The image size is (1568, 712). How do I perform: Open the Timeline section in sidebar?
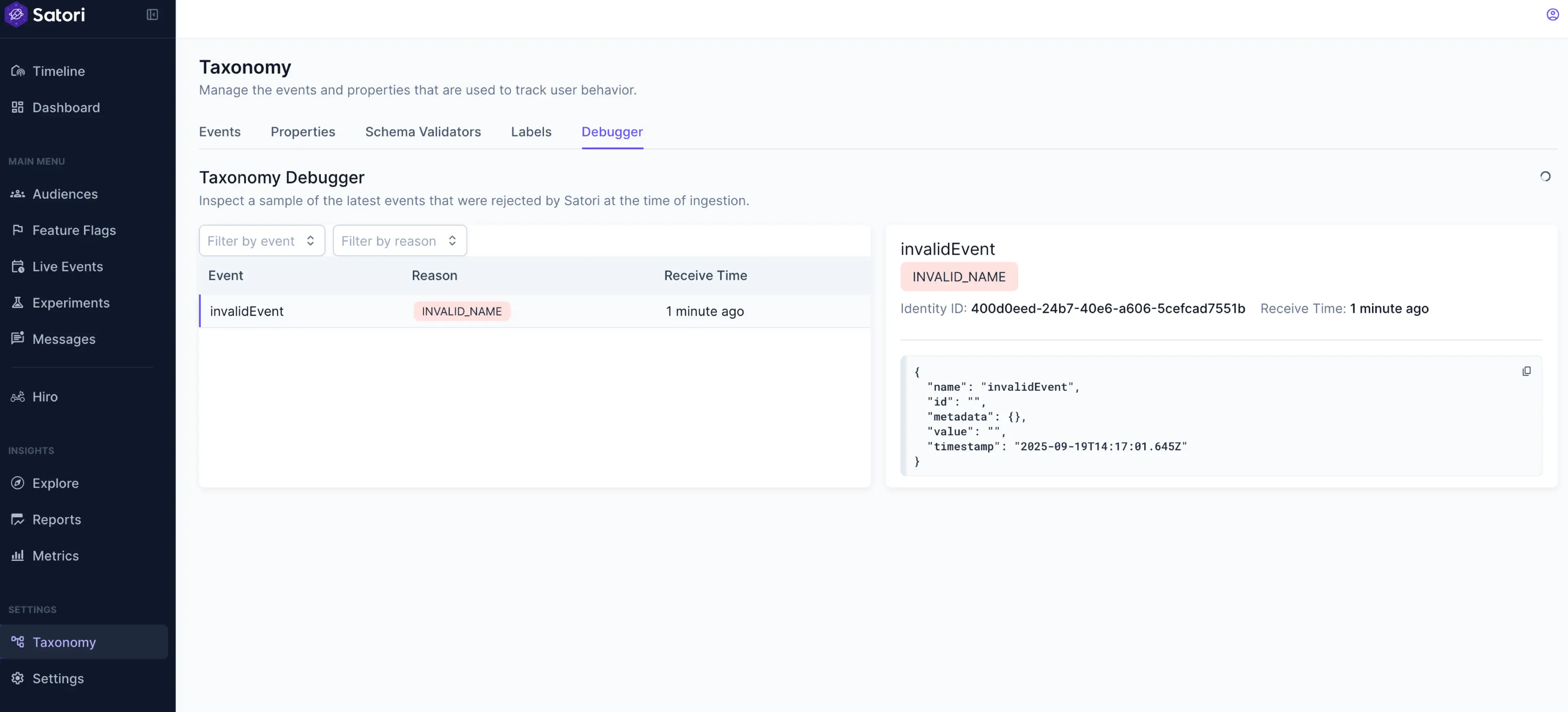click(x=58, y=71)
